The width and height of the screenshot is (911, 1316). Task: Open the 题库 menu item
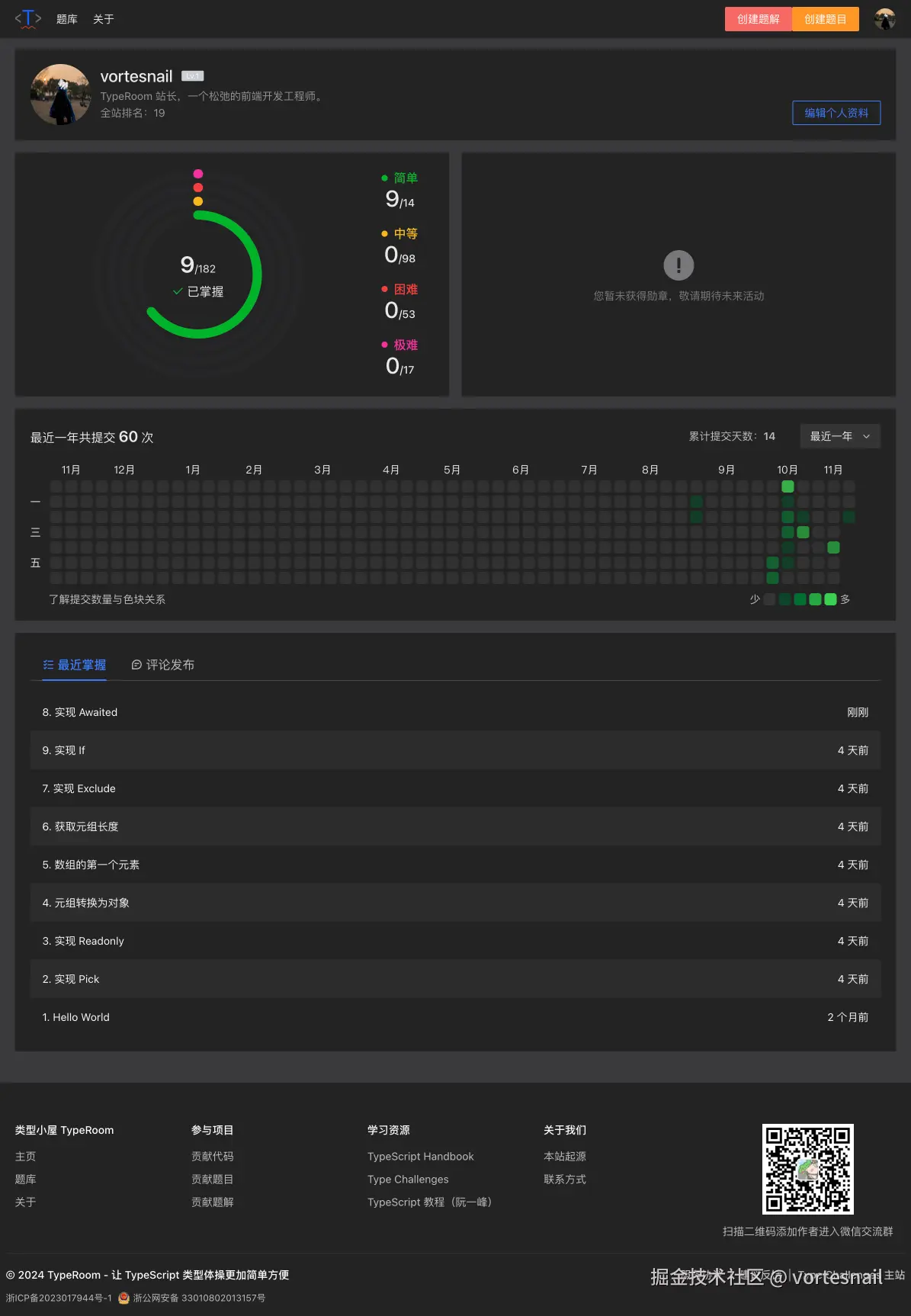pos(67,19)
